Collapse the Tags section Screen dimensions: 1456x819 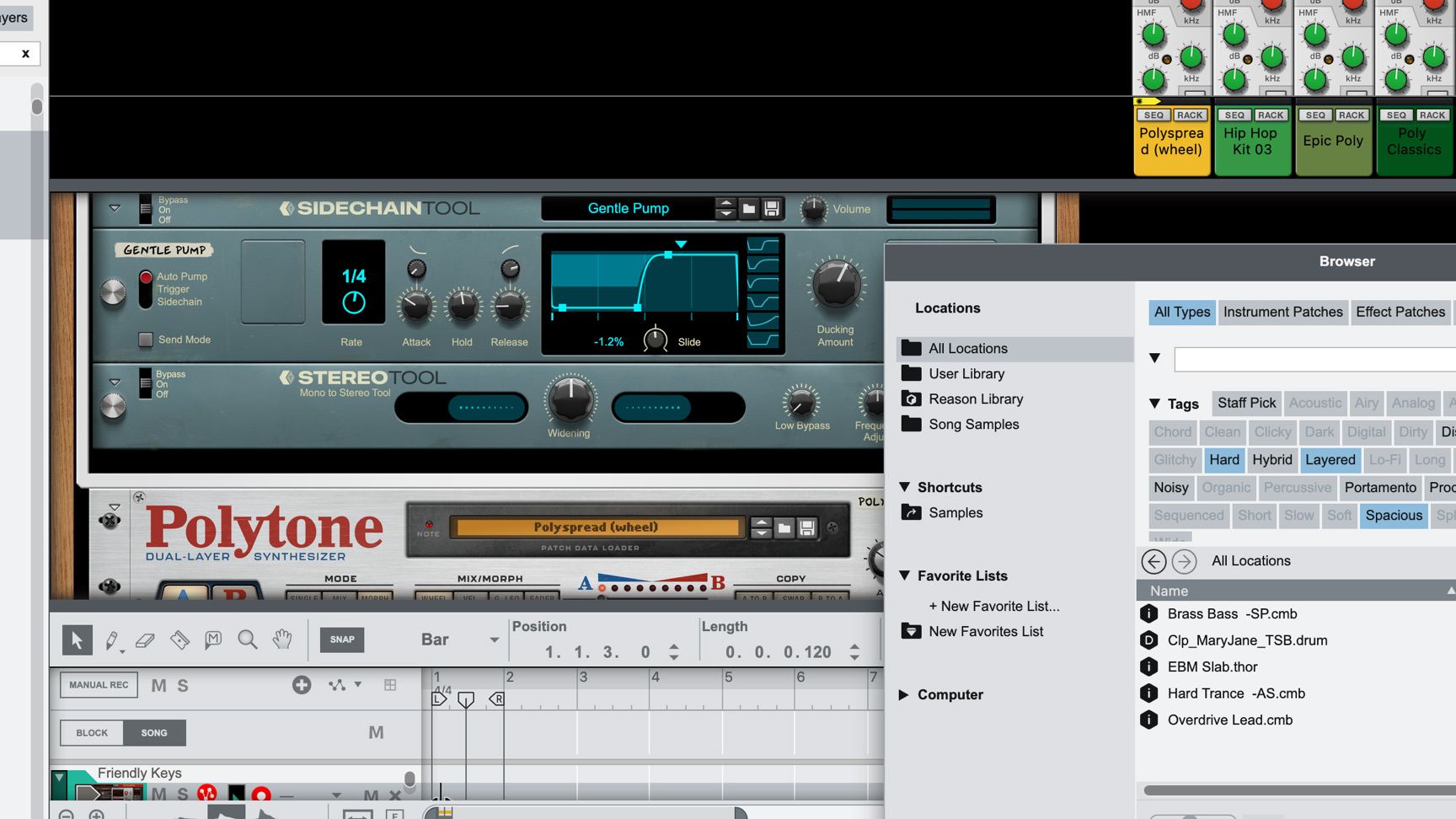[x=1154, y=404]
